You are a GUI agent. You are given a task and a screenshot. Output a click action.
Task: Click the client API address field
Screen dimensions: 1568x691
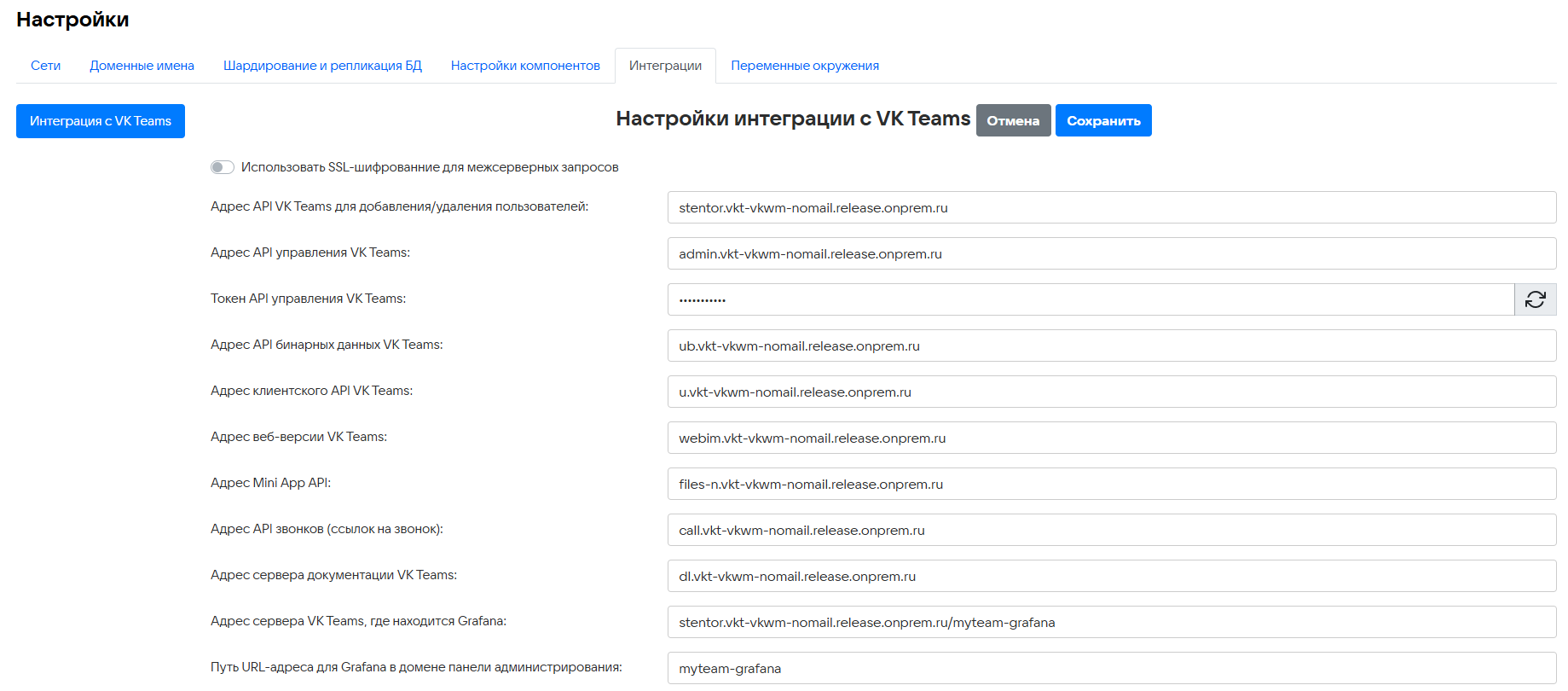tap(1111, 392)
